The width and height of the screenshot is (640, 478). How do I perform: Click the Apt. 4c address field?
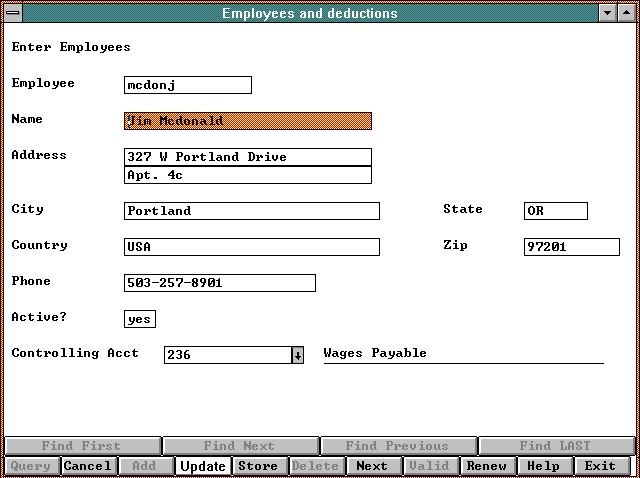click(x=247, y=175)
